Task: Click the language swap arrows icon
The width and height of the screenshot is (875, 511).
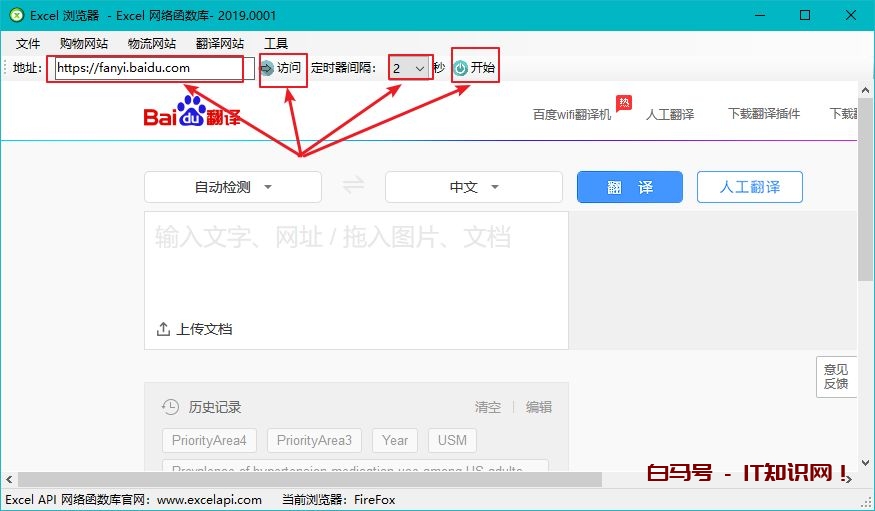Action: [353, 186]
